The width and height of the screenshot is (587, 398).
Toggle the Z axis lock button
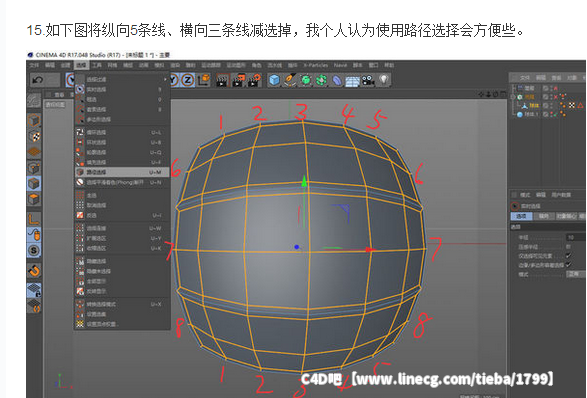point(188,80)
